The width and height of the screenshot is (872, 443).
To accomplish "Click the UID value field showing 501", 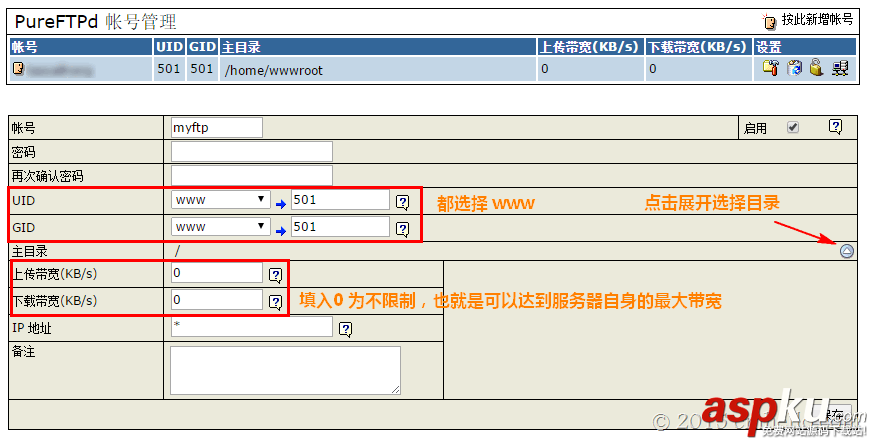I will pyautogui.click(x=340, y=200).
